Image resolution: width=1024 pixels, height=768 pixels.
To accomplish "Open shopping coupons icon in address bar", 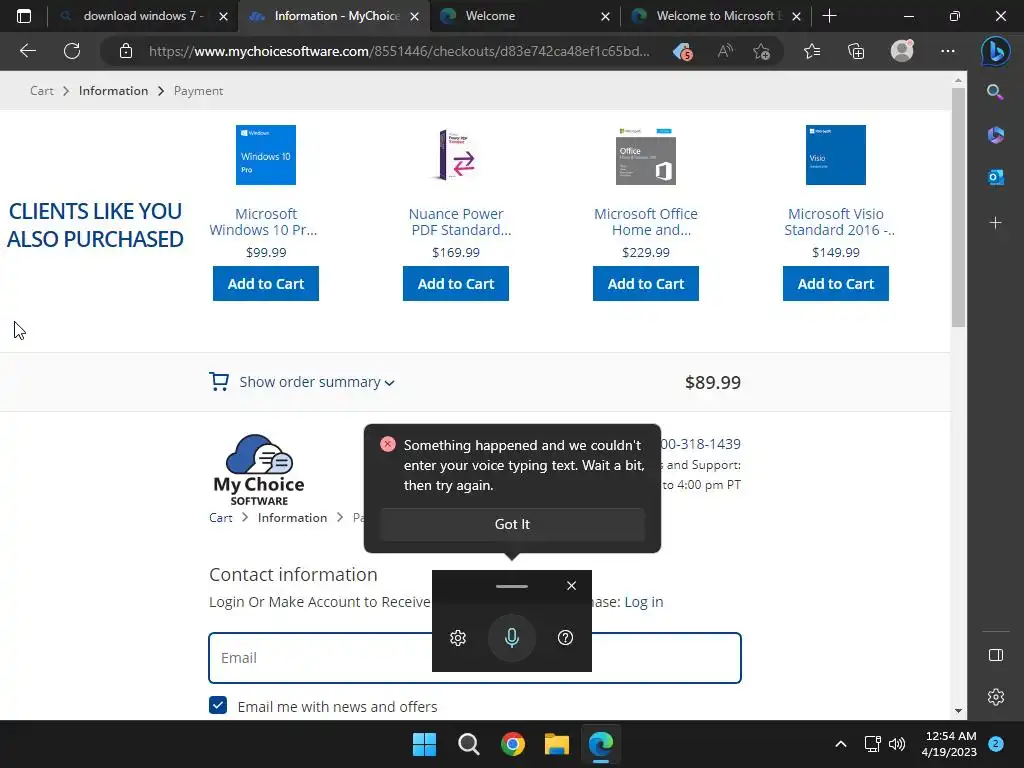I will [x=682, y=52].
